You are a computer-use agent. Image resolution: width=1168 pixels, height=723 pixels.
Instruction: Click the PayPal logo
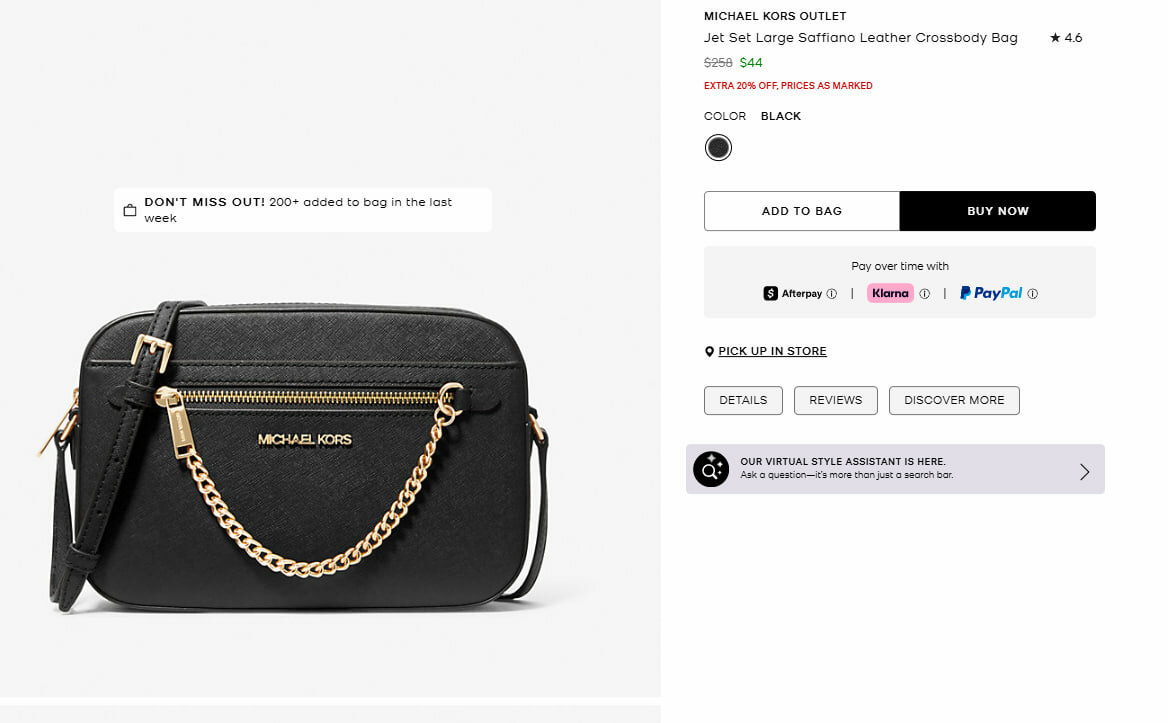click(x=991, y=293)
